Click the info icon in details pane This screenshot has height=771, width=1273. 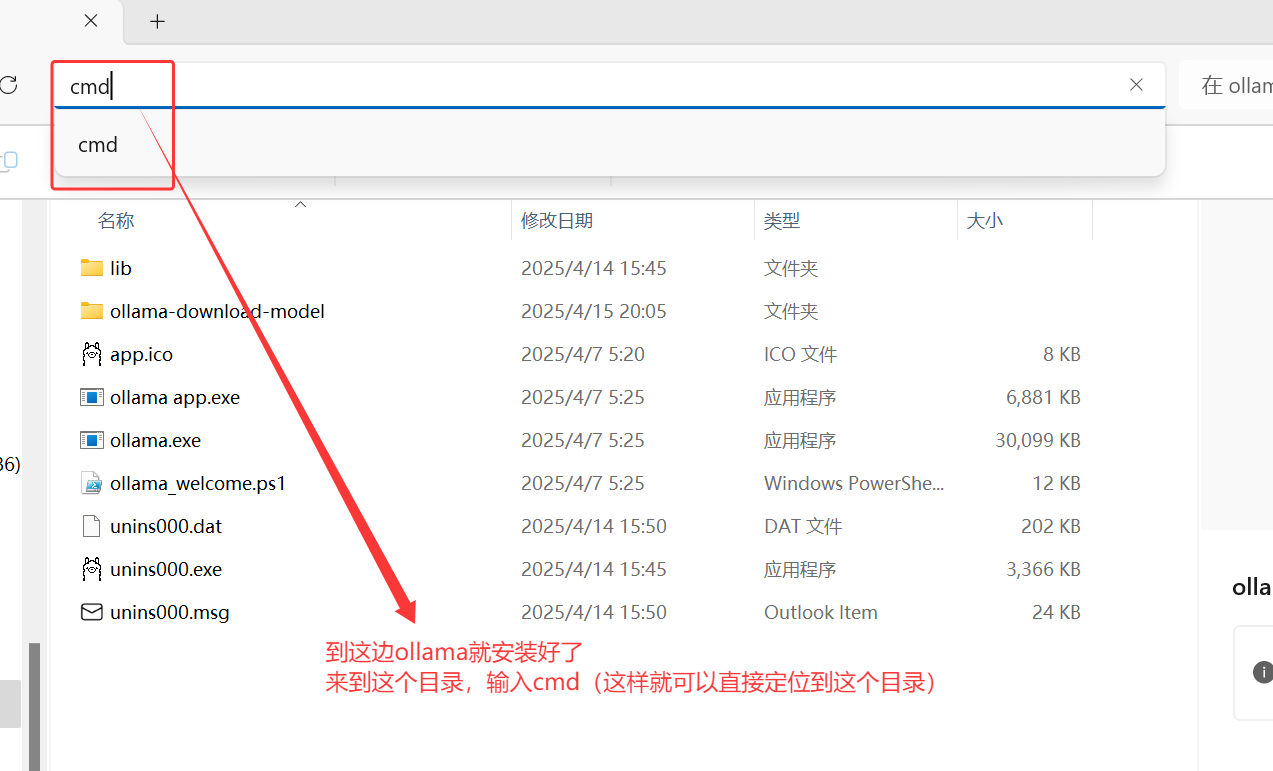click(x=1263, y=672)
